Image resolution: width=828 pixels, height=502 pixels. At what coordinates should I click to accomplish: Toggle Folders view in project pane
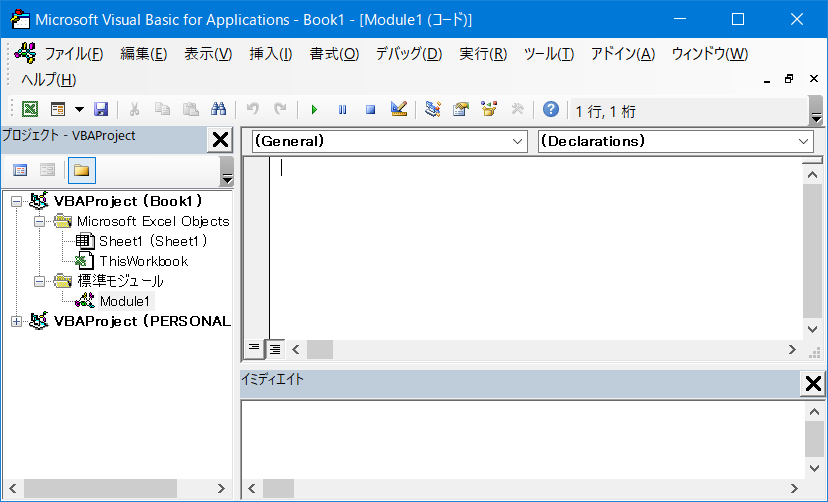81,171
